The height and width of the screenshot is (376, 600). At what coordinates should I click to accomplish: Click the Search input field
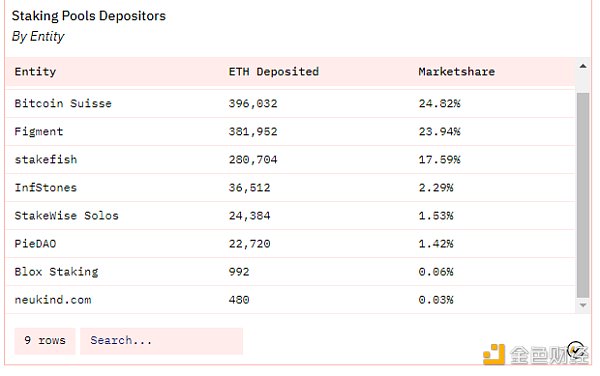pyautogui.click(x=161, y=340)
